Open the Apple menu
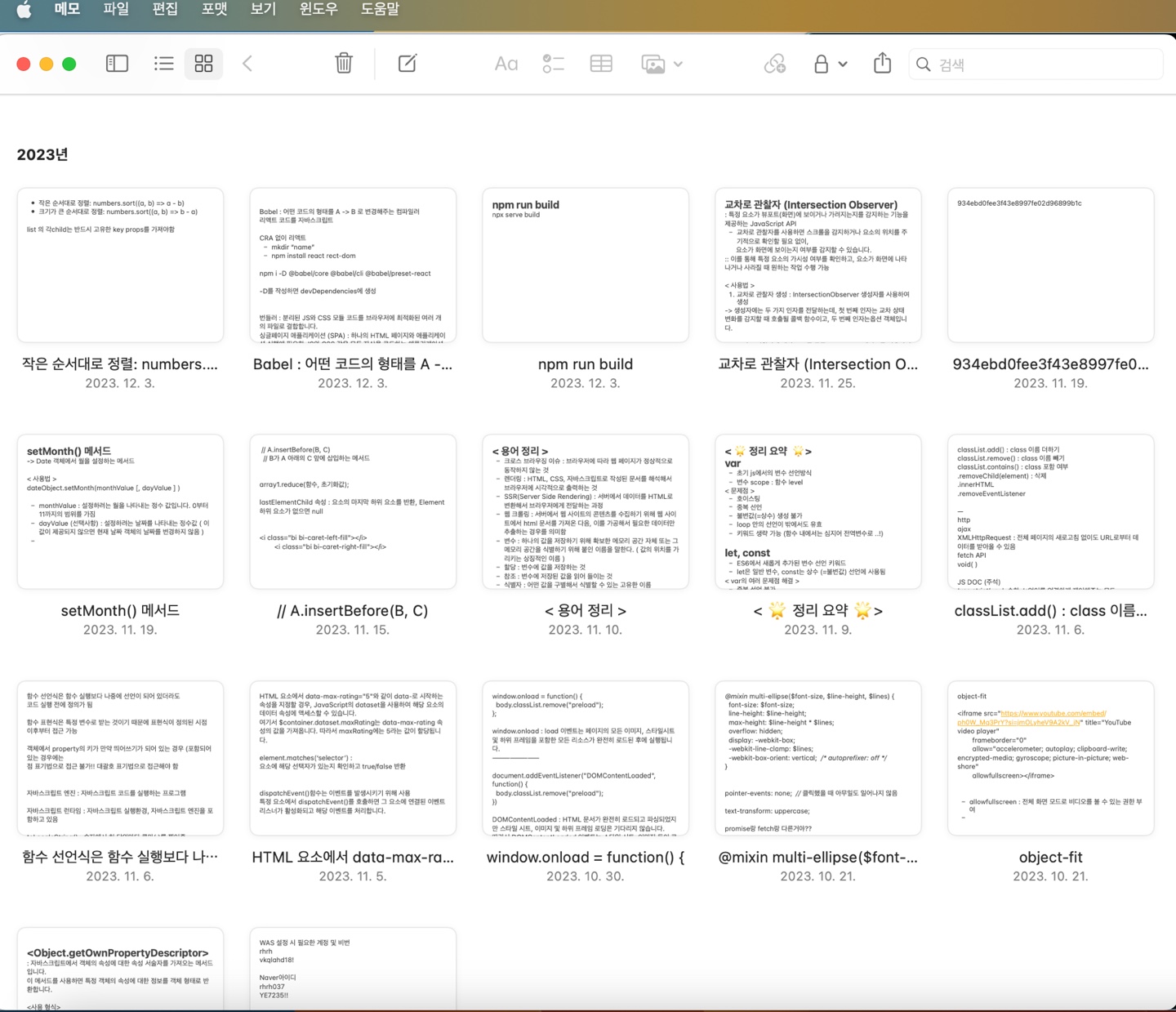 click(x=24, y=10)
